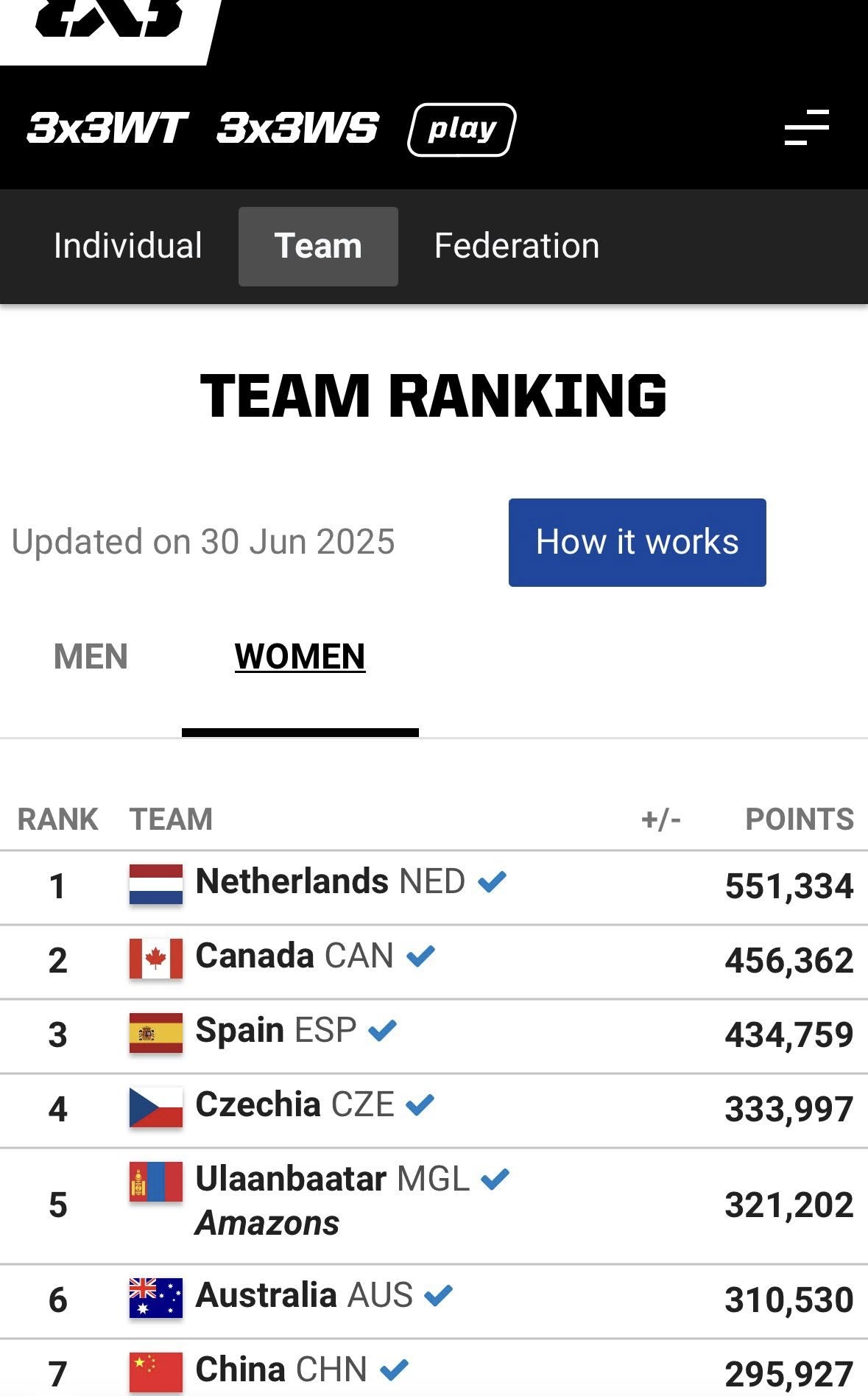Click the FIBA 3x3 logo
868x1396 pixels.
click(x=109, y=22)
